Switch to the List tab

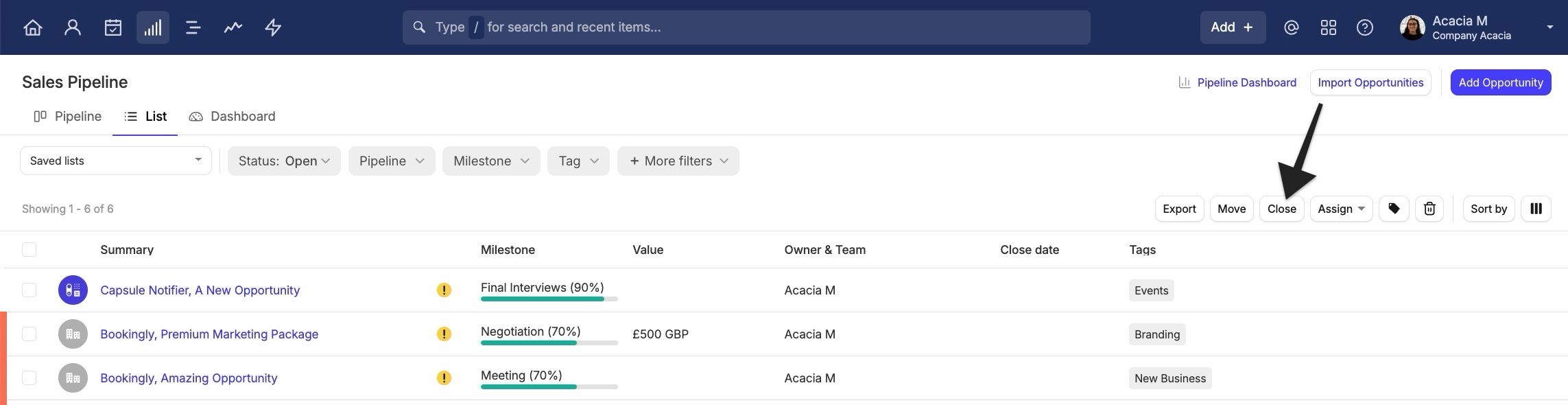tap(145, 117)
